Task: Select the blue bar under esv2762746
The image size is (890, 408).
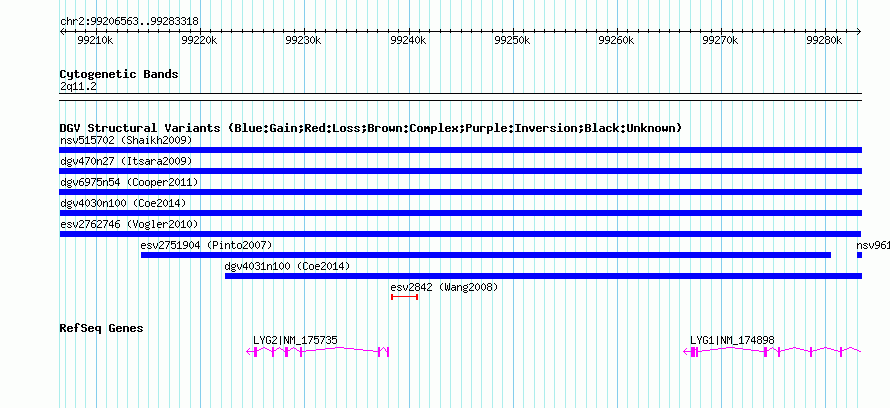Action: point(460,234)
